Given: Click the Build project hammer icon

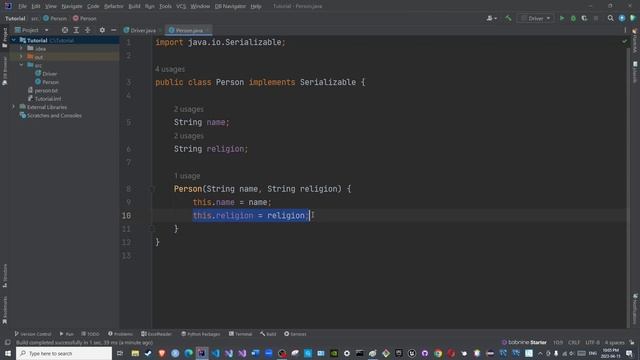Looking at the screenshot, I should (508, 18).
